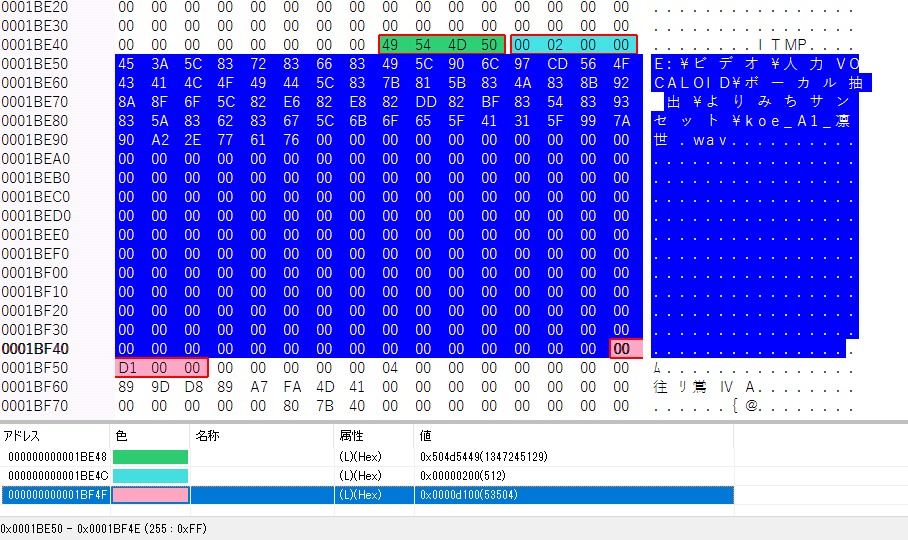
Task: Click the address label 0001BE50
Action: [x=35, y=64]
